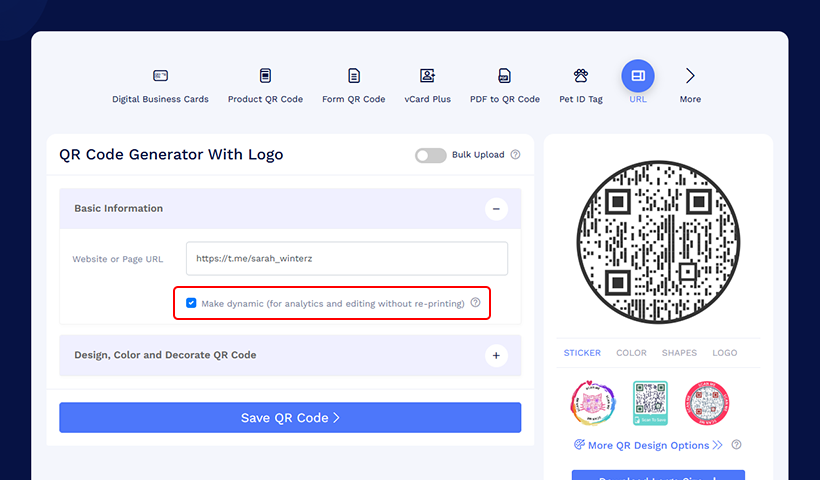Click the Save QR Code button
820x480 pixels.
click(290, 417)
